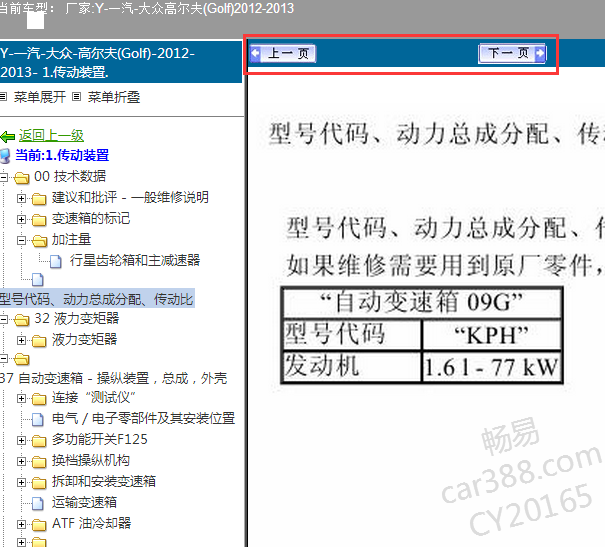
Task: Click the 液力变矩器 subfolder icon
Action: (x=39, y=341)
